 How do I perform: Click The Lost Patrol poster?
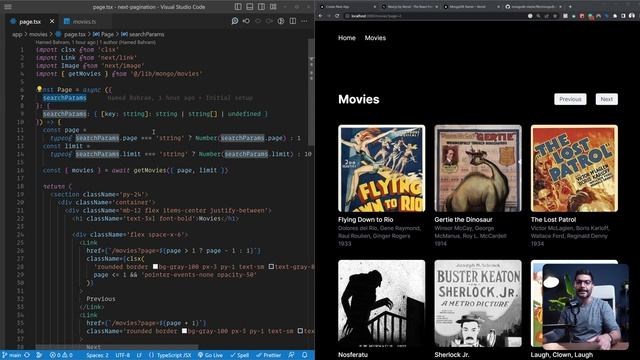click(574, 168)
